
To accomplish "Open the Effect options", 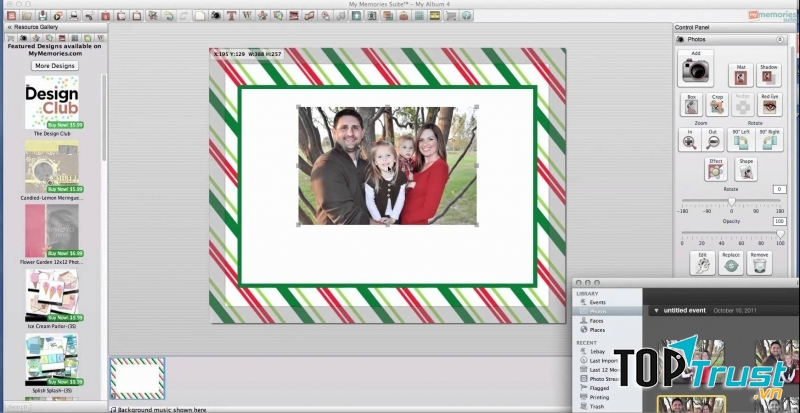I will (x=715, y=169).
